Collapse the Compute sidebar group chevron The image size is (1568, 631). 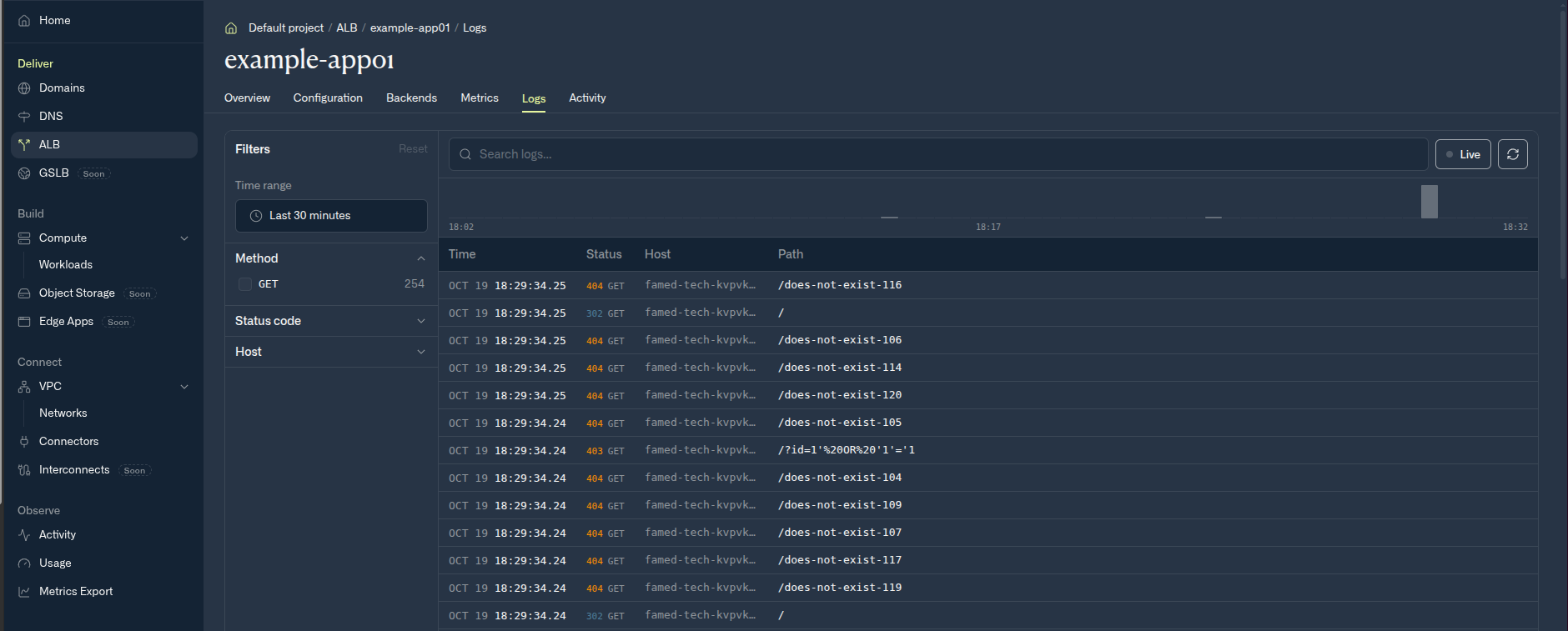[184, 238]
